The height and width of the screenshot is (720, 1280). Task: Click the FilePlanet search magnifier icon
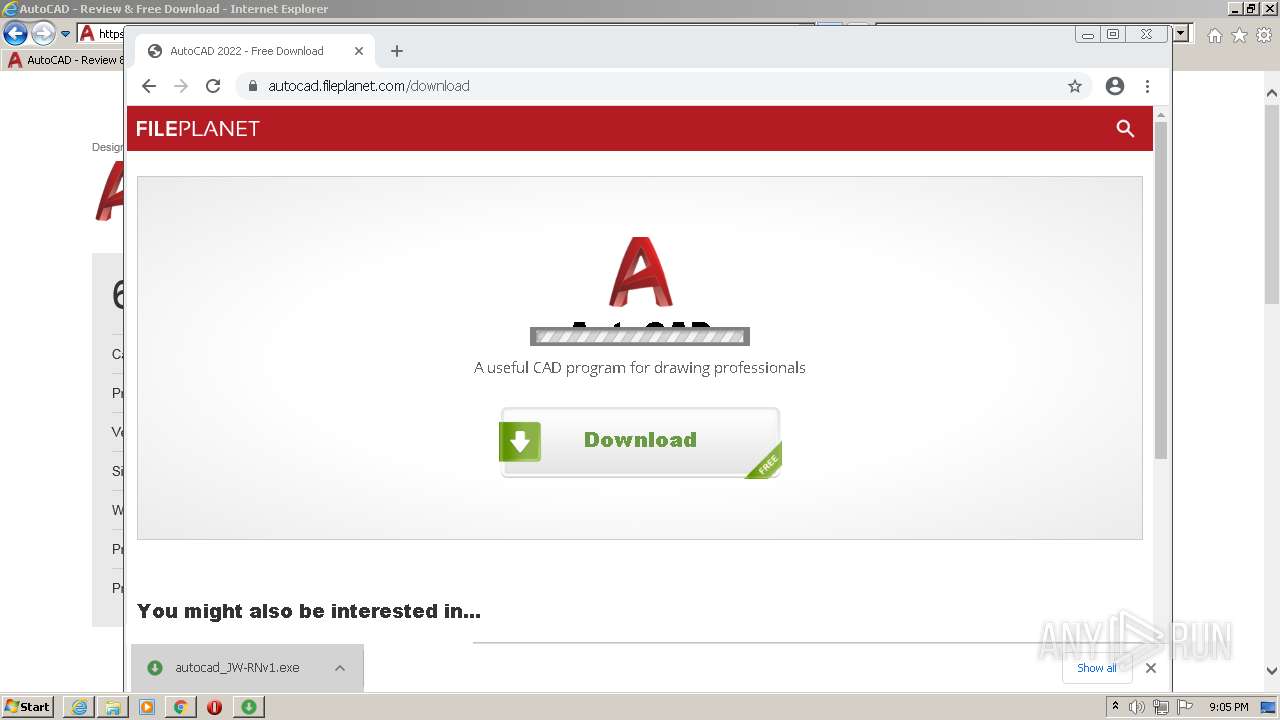[x=1125, y=128]
